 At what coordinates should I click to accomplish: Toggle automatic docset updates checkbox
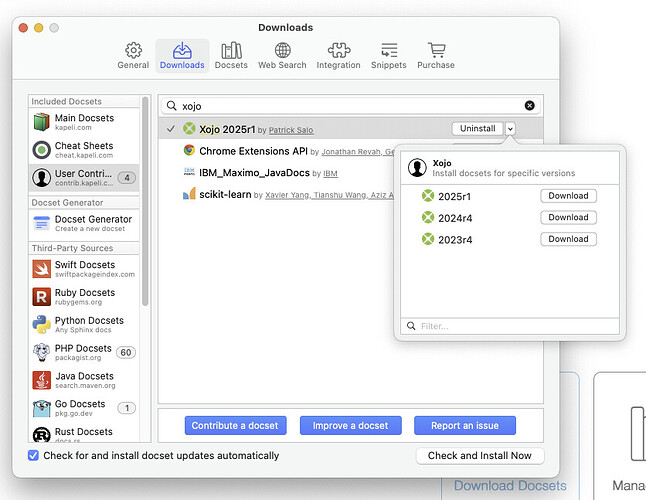click(33, 456)
